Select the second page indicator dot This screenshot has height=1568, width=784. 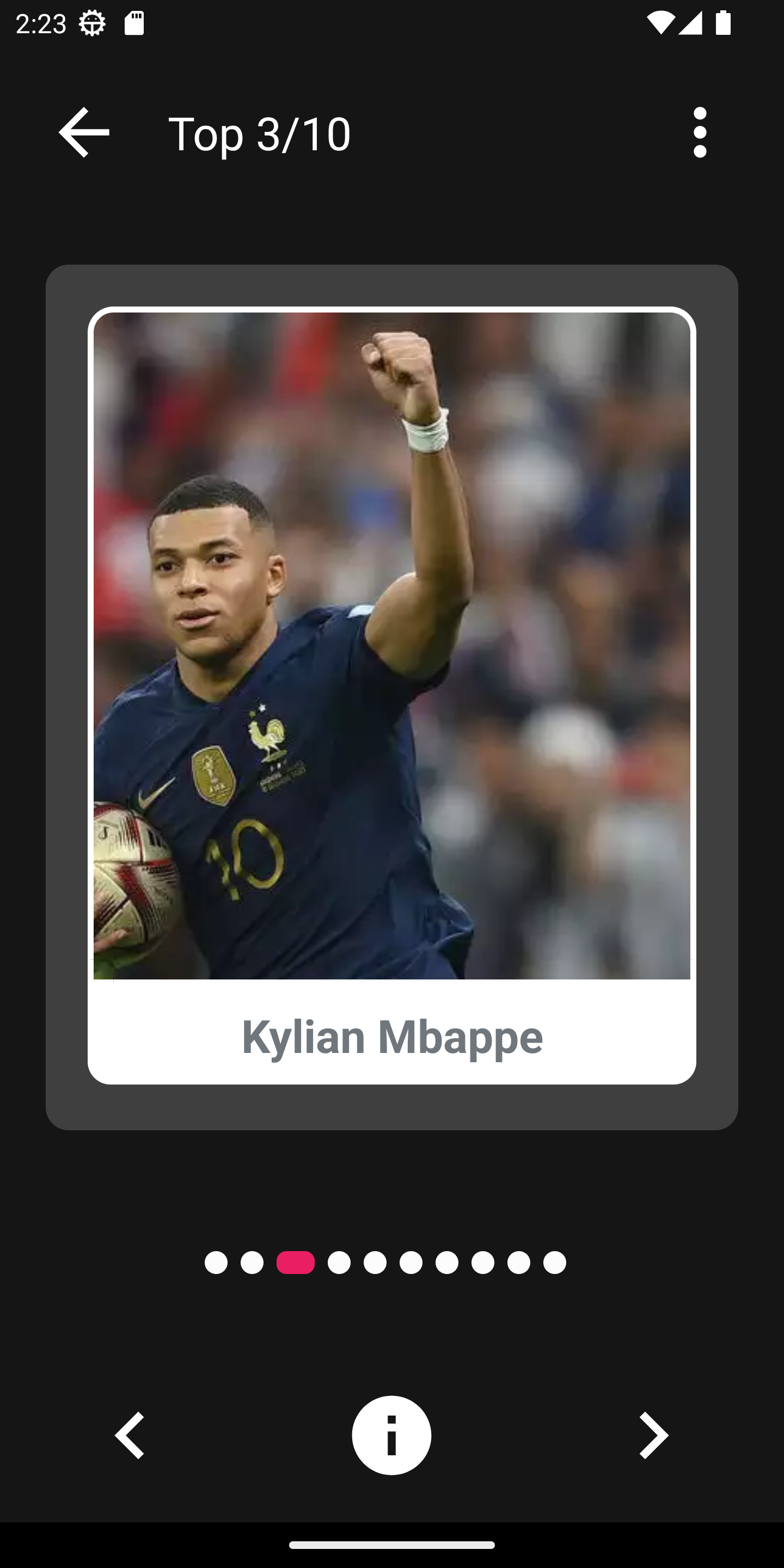click(252, 1263)
